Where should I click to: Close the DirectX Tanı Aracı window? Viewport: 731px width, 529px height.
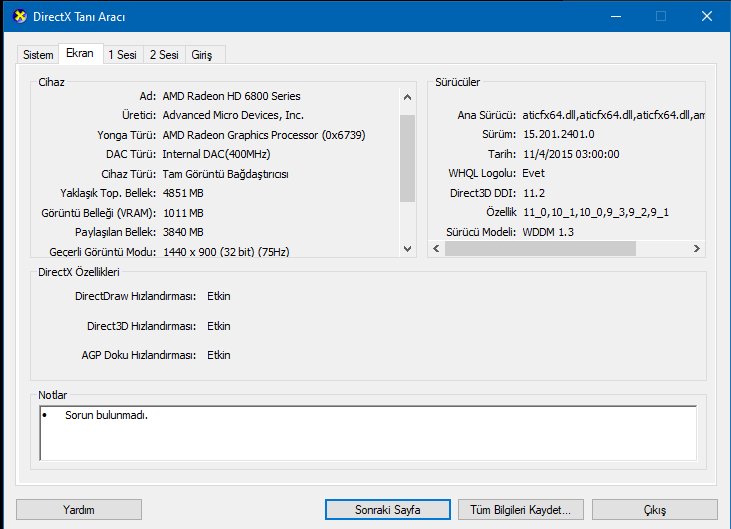(707, 16)
